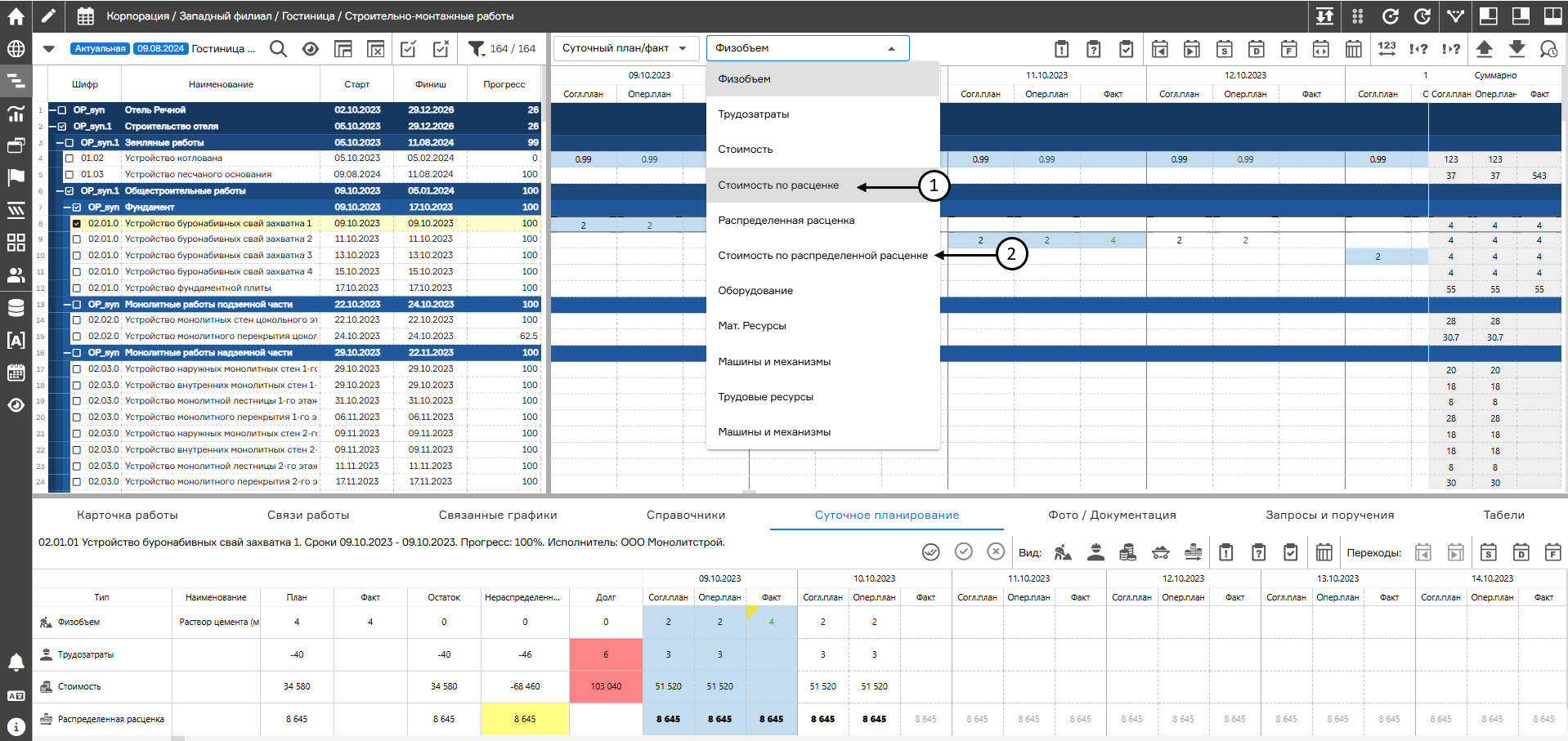The height and width of the screenshot is (741, 1568).
Task: Collapse the Общестроительные работы tree node
Action: coord(60,191)
